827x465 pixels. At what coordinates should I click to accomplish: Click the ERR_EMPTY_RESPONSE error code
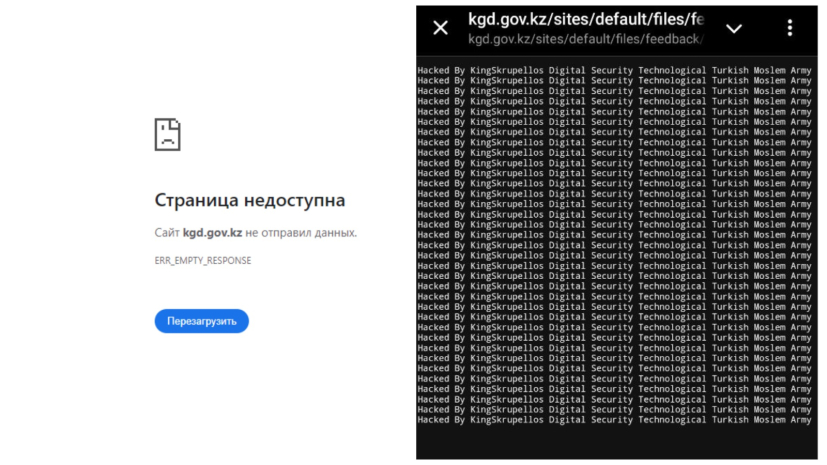coord(203,260)
